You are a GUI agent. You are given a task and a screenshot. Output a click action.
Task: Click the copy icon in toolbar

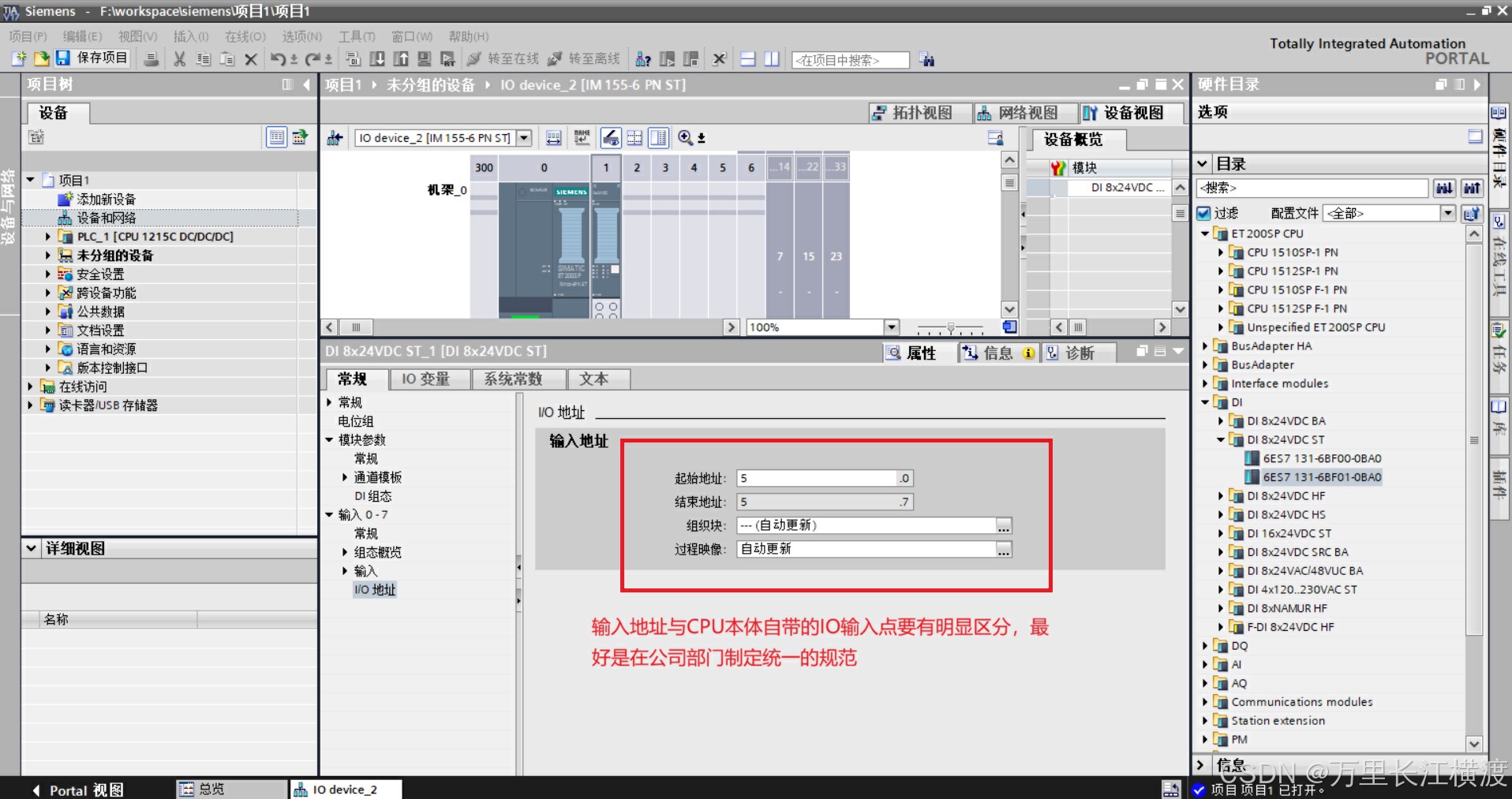(x=204, y=59)
